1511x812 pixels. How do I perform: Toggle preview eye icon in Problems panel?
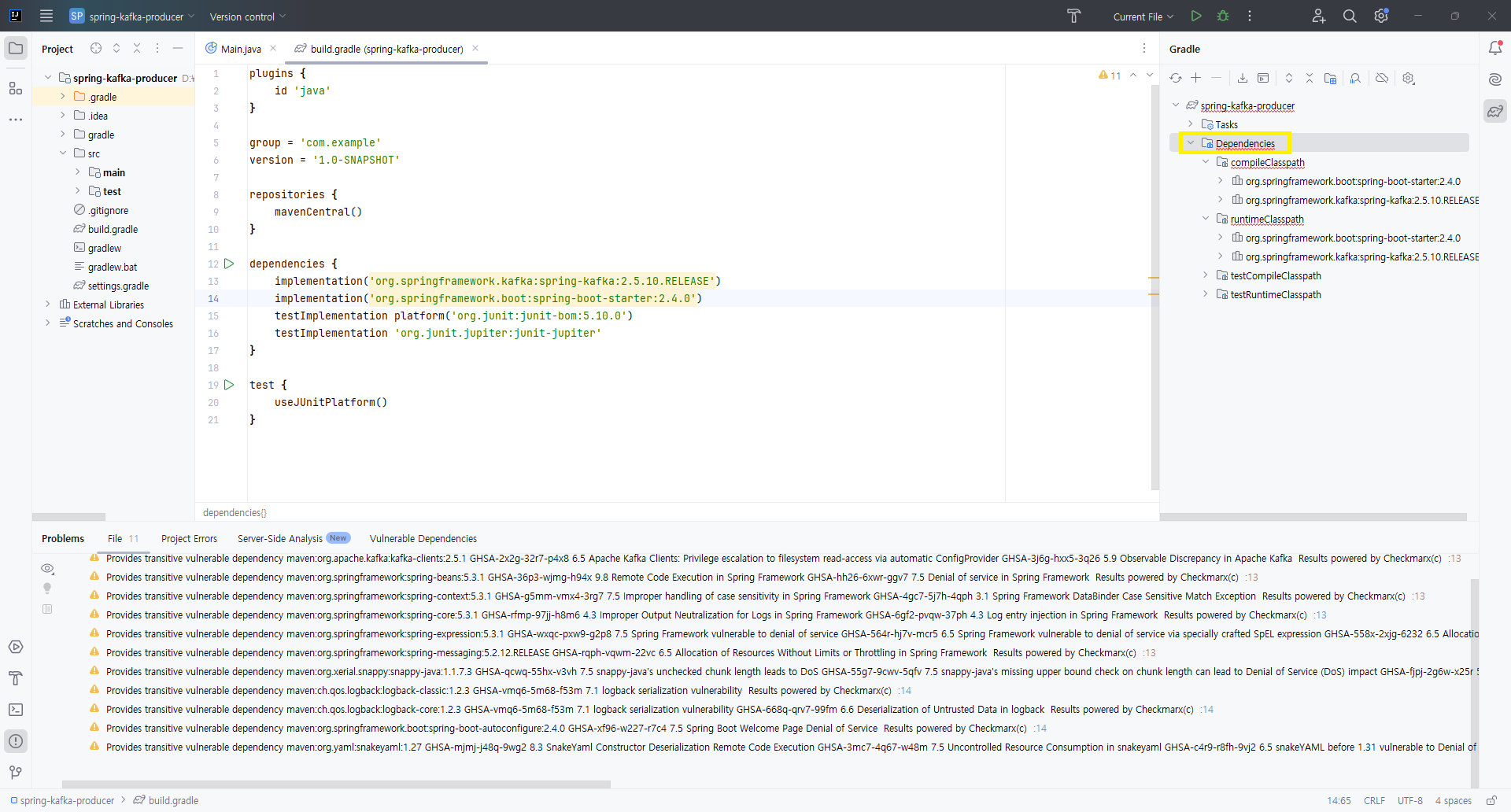point(47,568)
